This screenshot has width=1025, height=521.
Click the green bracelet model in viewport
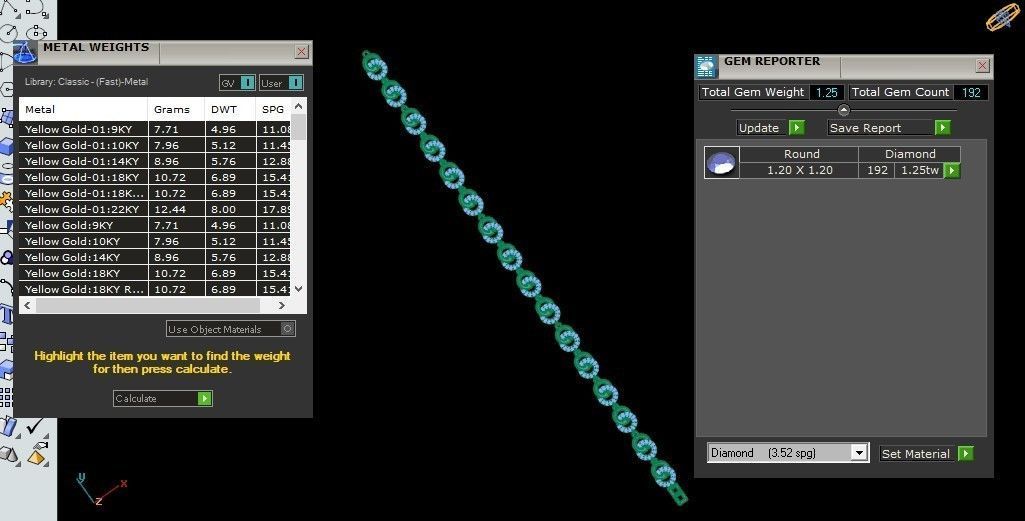[525, 280]
